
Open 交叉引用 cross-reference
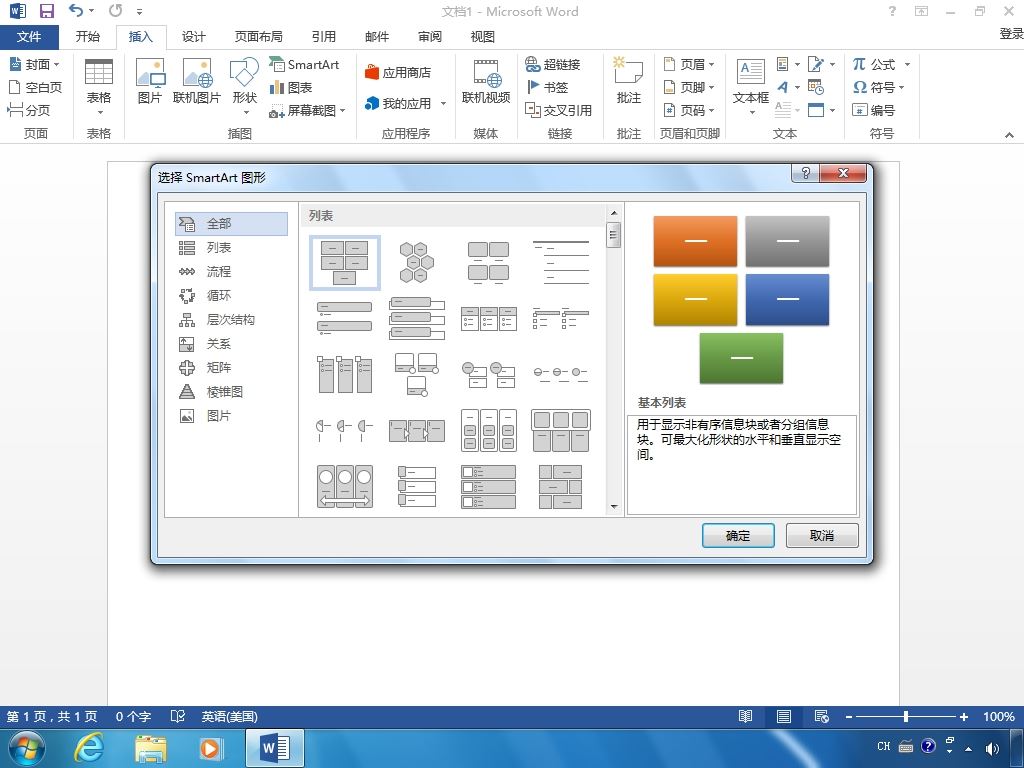pos(558,110)
